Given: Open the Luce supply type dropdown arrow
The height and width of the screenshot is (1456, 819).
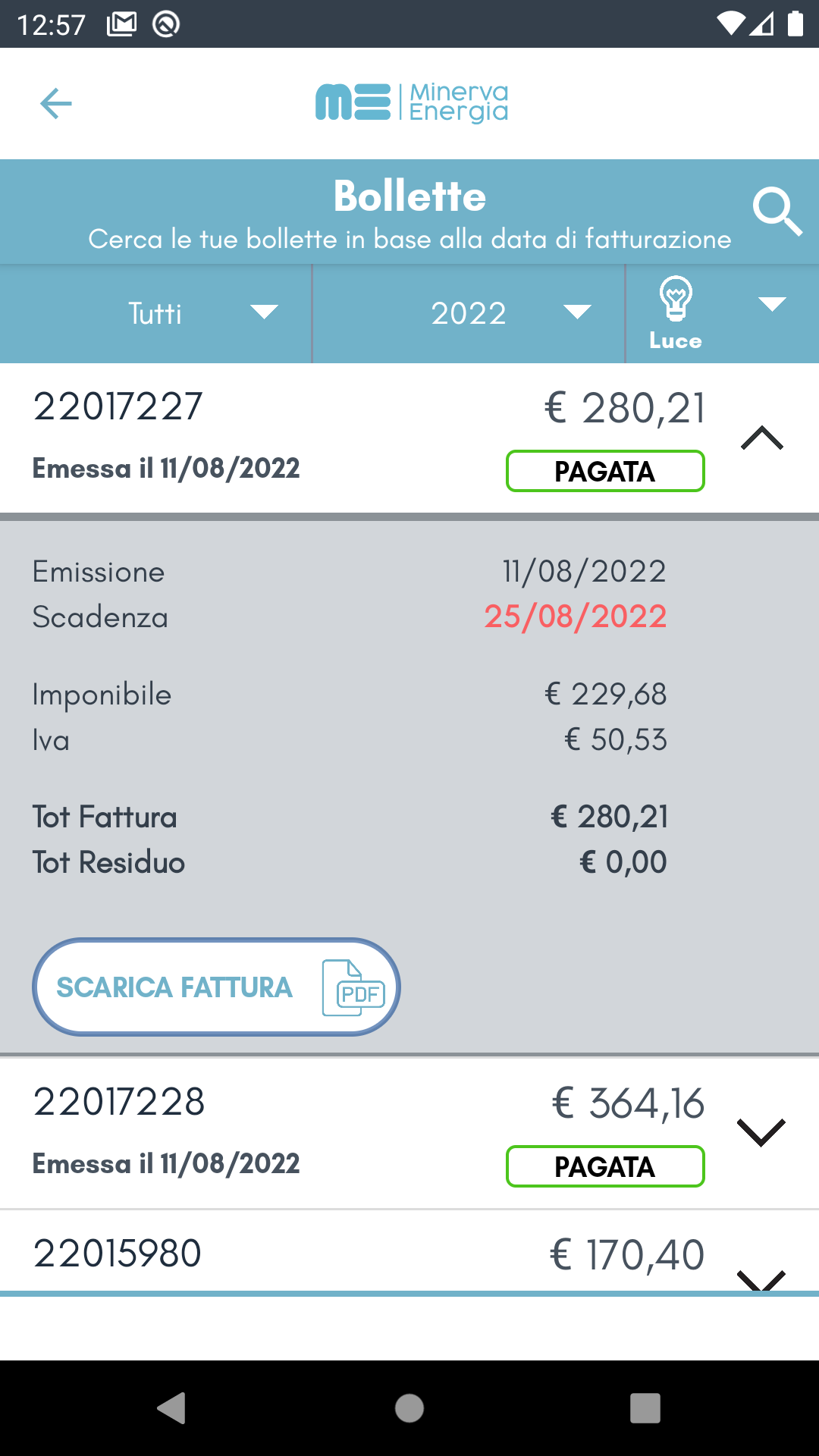Looking at the screenshot, I should point(772,305).
